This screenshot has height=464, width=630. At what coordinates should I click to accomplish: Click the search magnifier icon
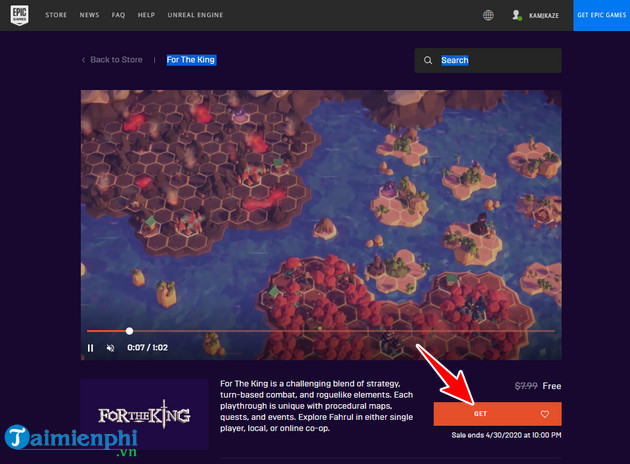[x=428, y=60]
